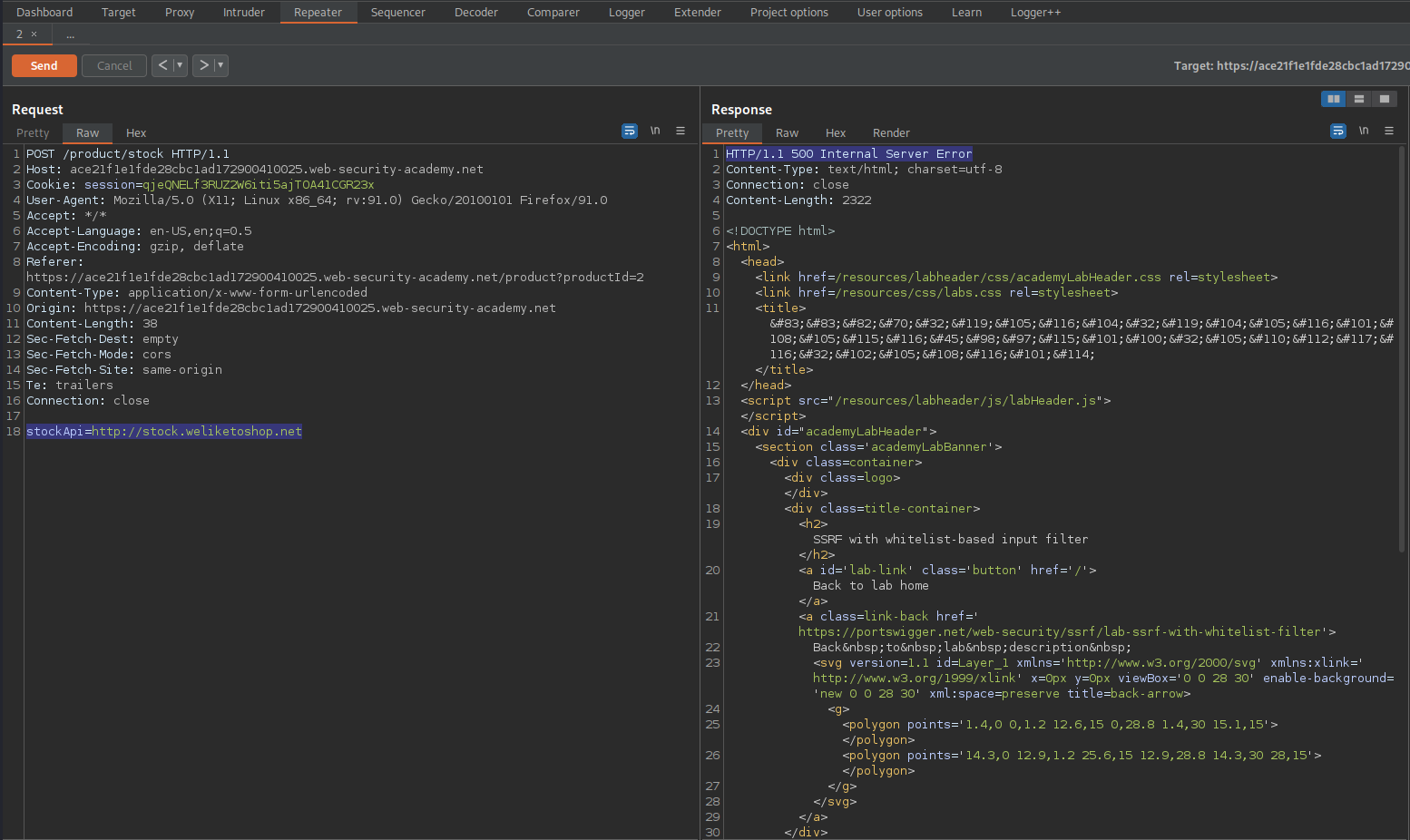Switch Request view to Pretty

(x=33, y=132)
